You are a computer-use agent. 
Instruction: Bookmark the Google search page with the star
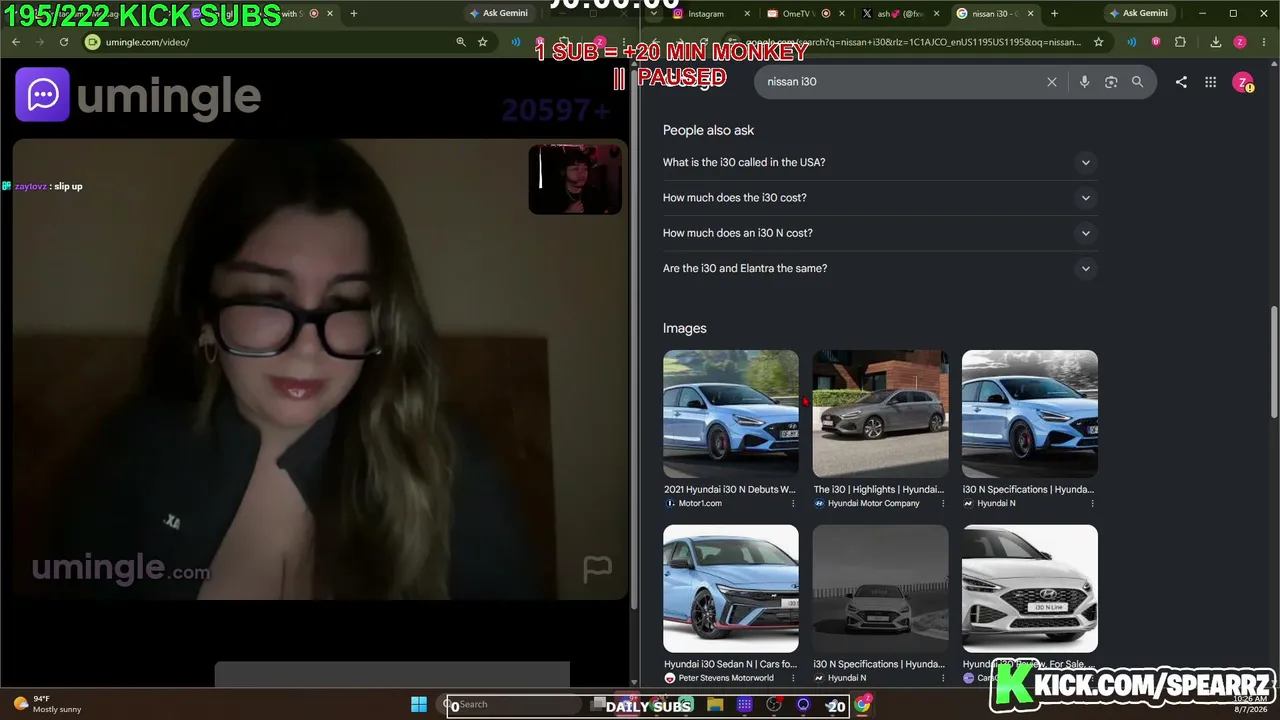1098,42
